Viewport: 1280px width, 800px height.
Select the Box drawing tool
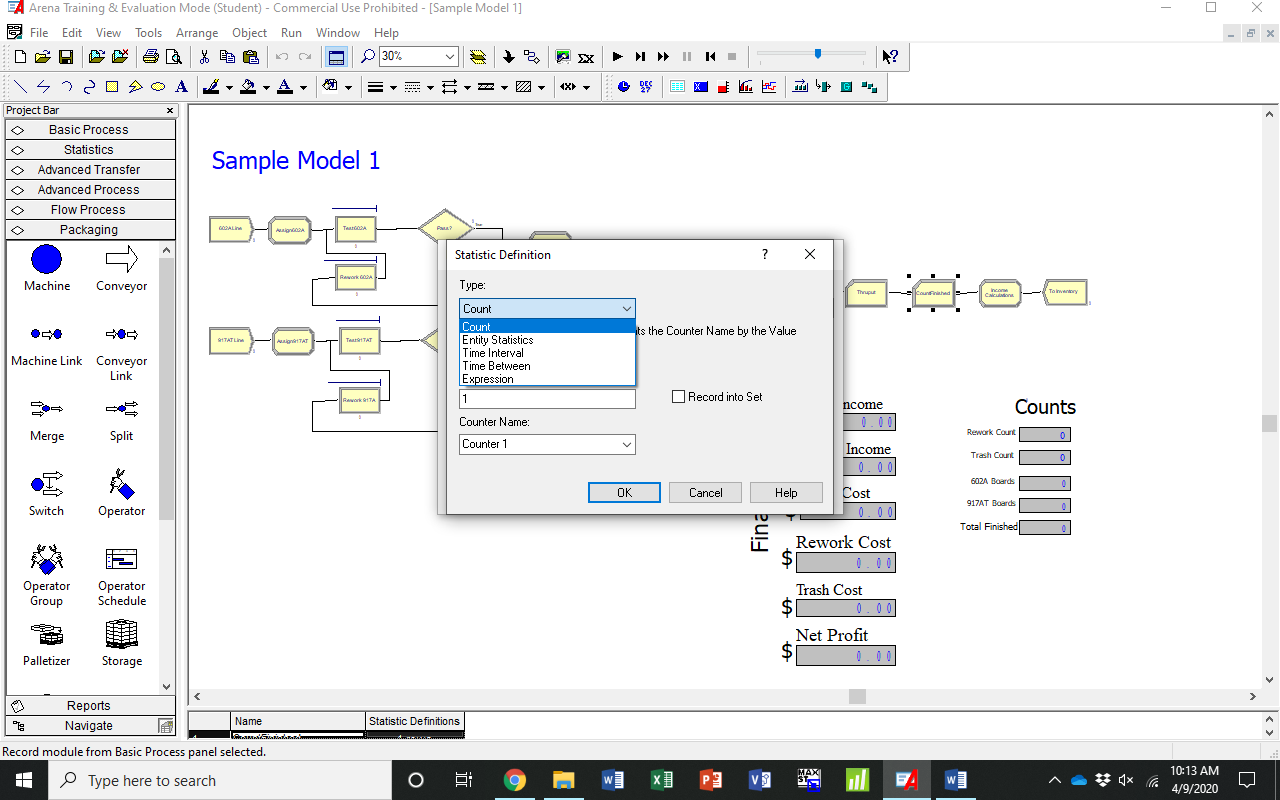tap(112, 87)
